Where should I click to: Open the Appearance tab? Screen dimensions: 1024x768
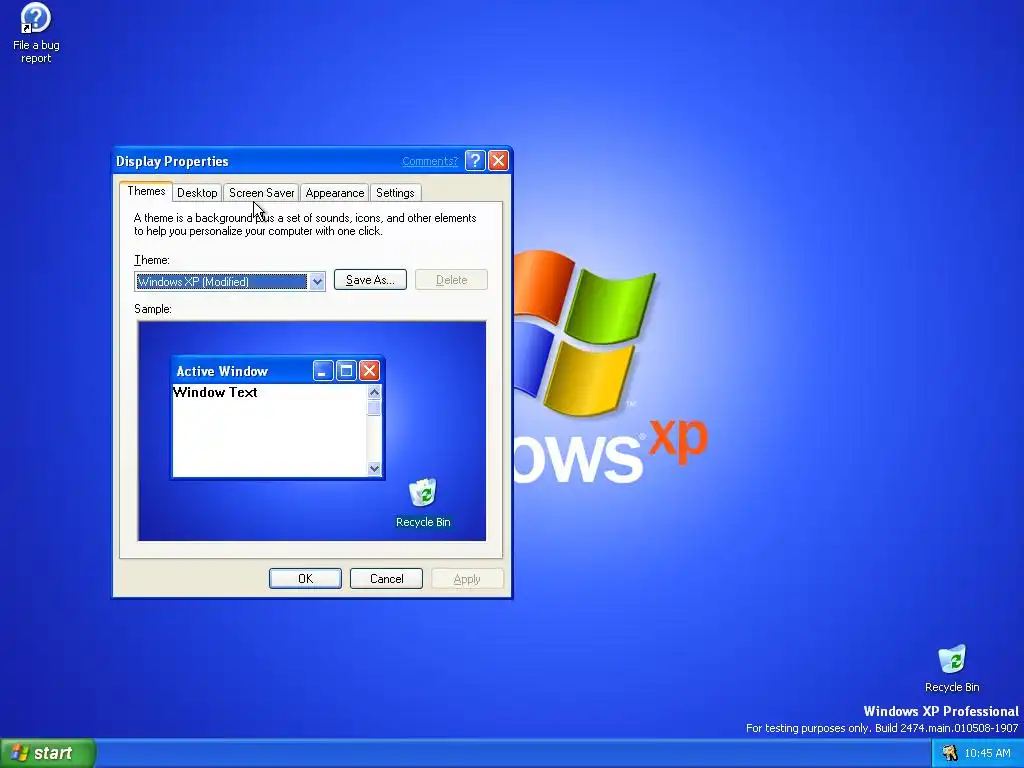coord(334,193)
